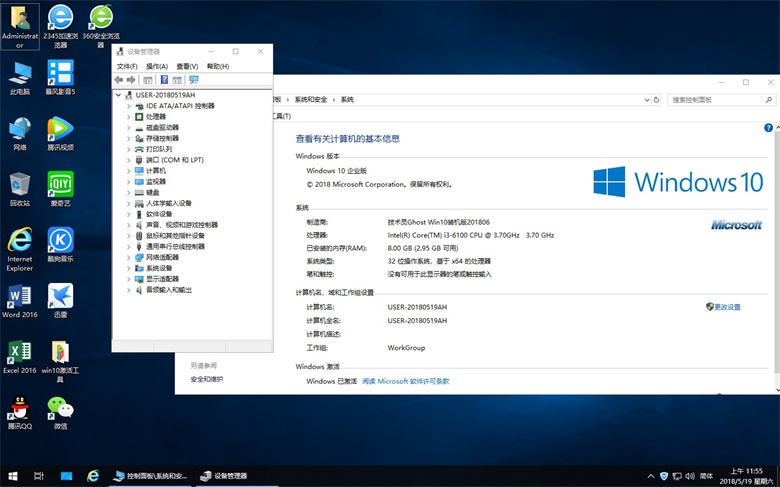Open the 查看(V) menu in Device Manager
Image resolution: width=780 pixels, height=487 pixels.
(x=187, y=66)
